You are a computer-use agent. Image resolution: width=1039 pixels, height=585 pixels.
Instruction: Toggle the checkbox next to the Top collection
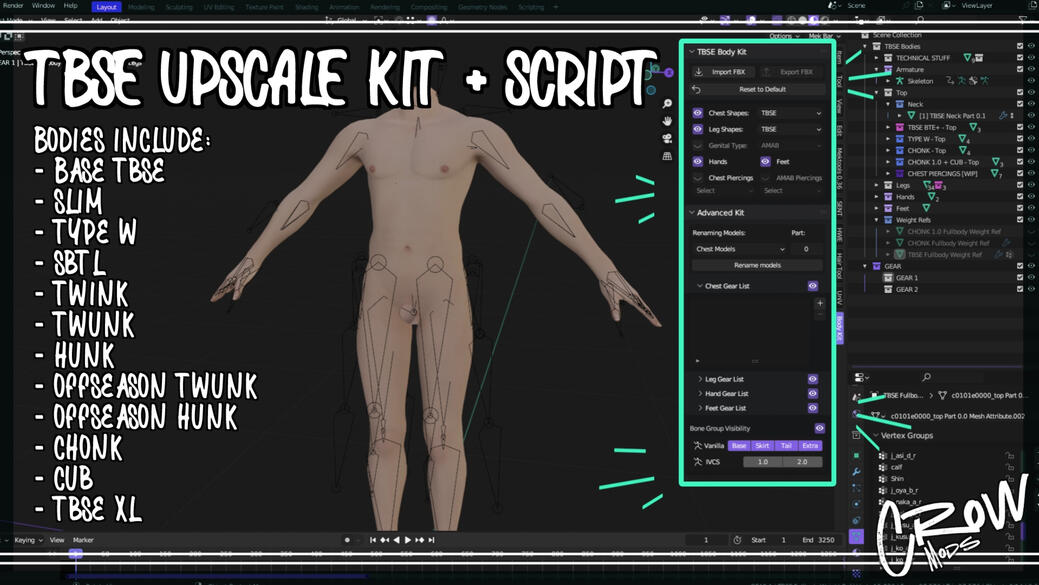point(1020,92)
